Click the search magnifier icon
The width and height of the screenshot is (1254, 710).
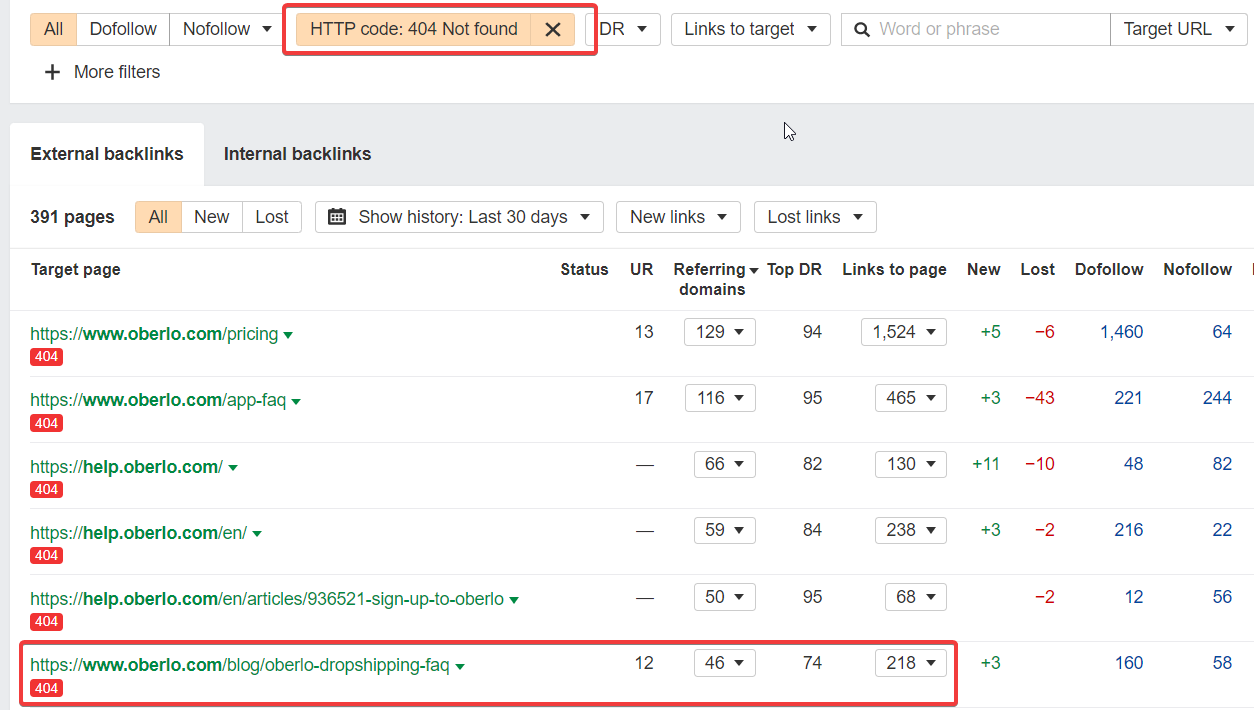[861, 29]
